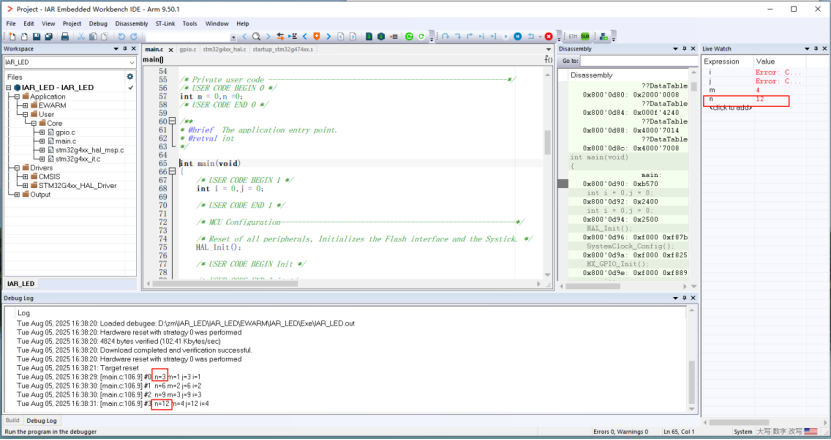Select main.c in the workspace tree
This screenshot has height=440, width=831.
66,141
